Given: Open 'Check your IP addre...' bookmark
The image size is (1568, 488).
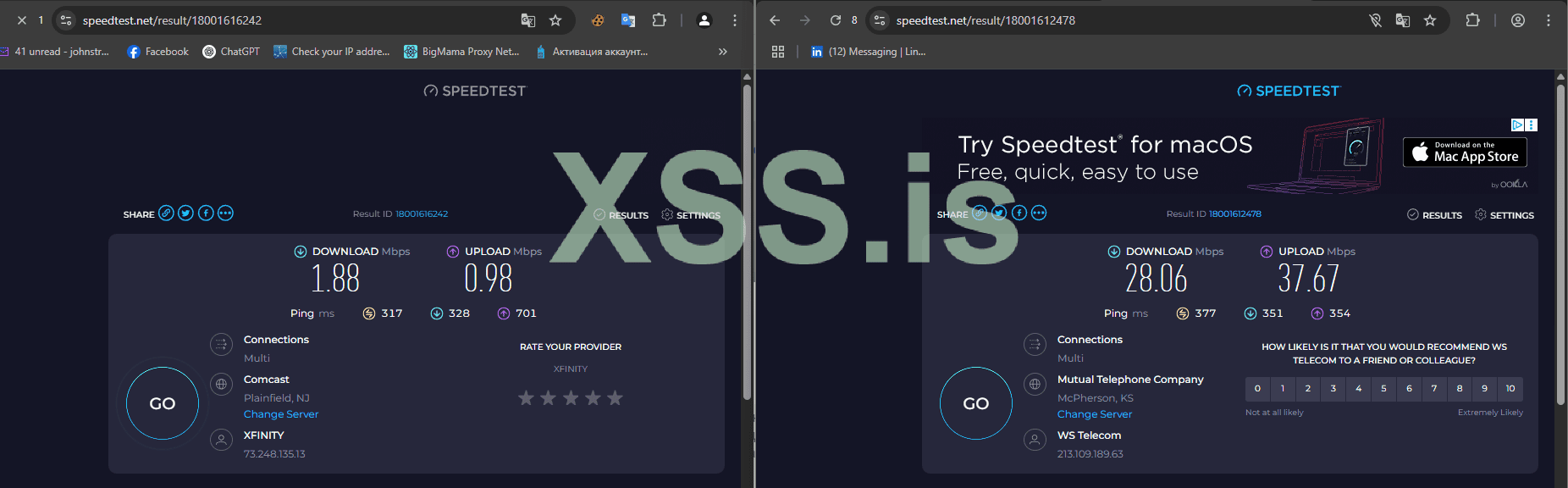Looking at the screenshot, I should tap(332, 52).
